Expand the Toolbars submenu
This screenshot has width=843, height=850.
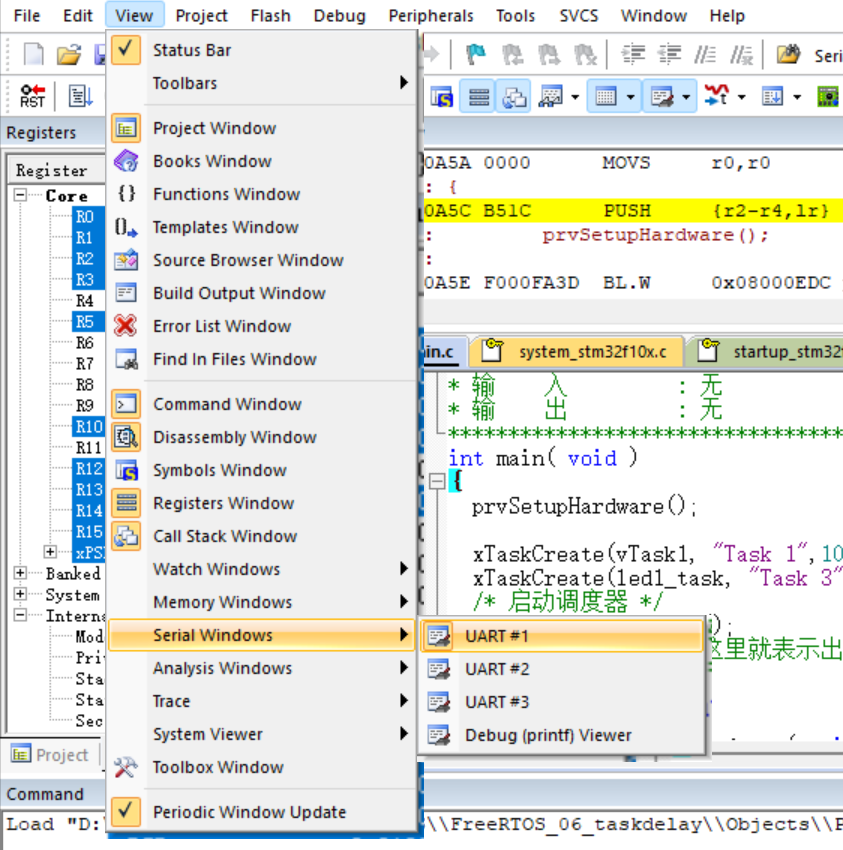coord(262,83)
